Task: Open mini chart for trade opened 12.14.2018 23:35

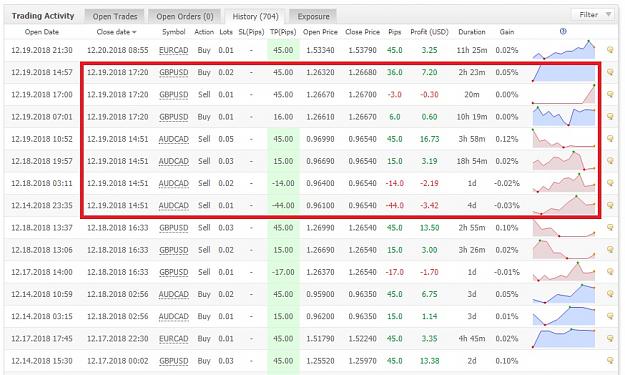Action: tap(564, 205)
